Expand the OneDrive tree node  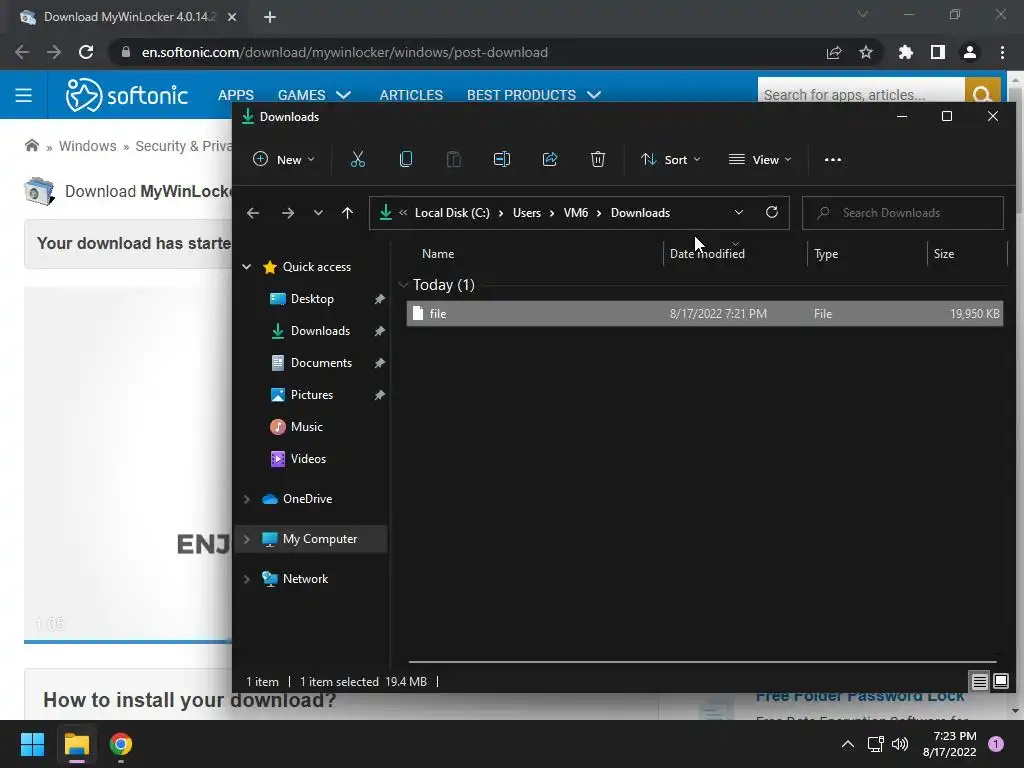(x=247, y=499)
